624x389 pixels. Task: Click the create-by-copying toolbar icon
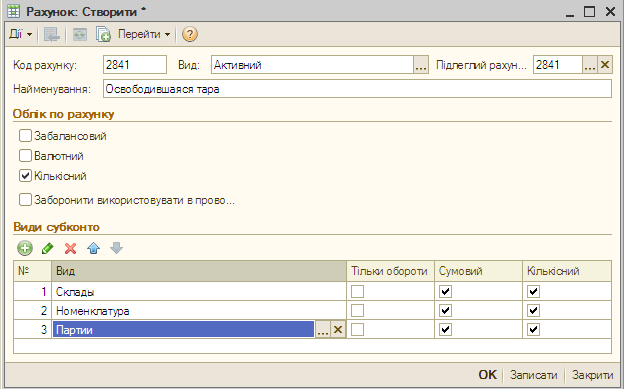coord(103,34)
